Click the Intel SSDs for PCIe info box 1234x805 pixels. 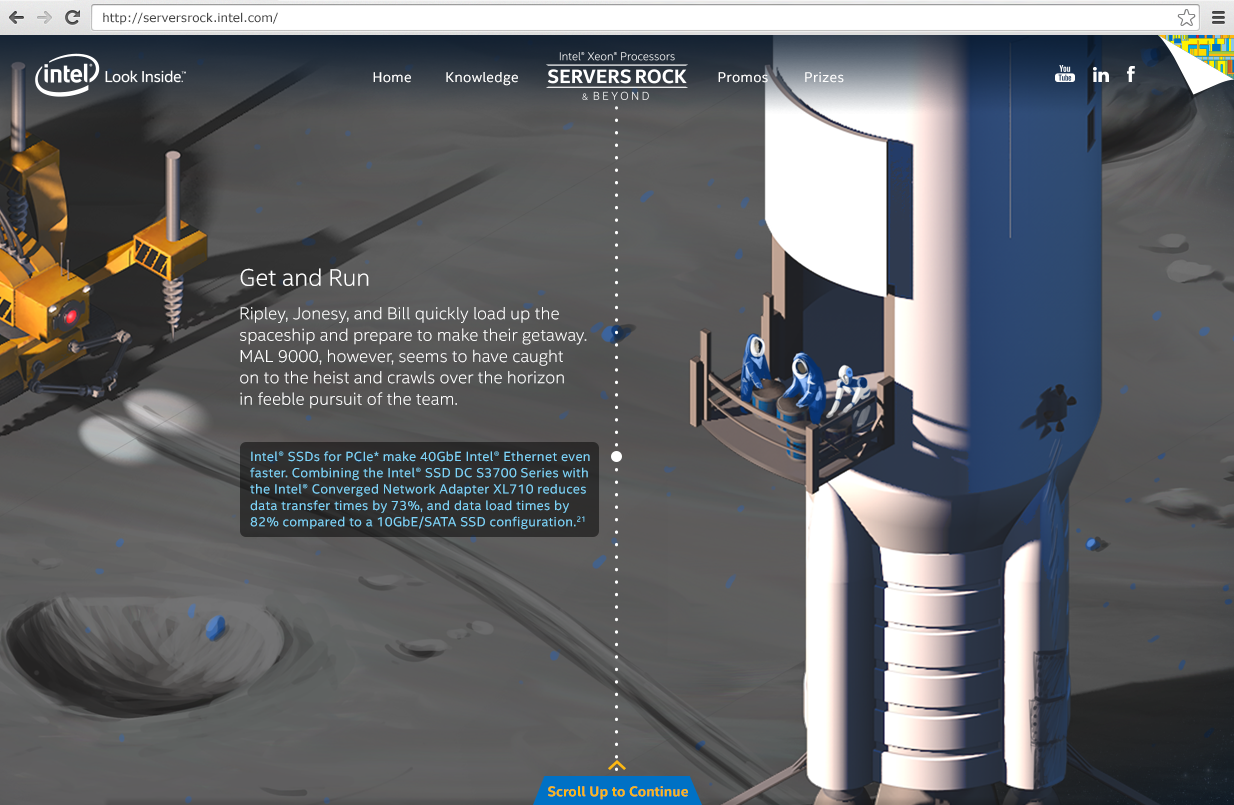coord(420,489)
